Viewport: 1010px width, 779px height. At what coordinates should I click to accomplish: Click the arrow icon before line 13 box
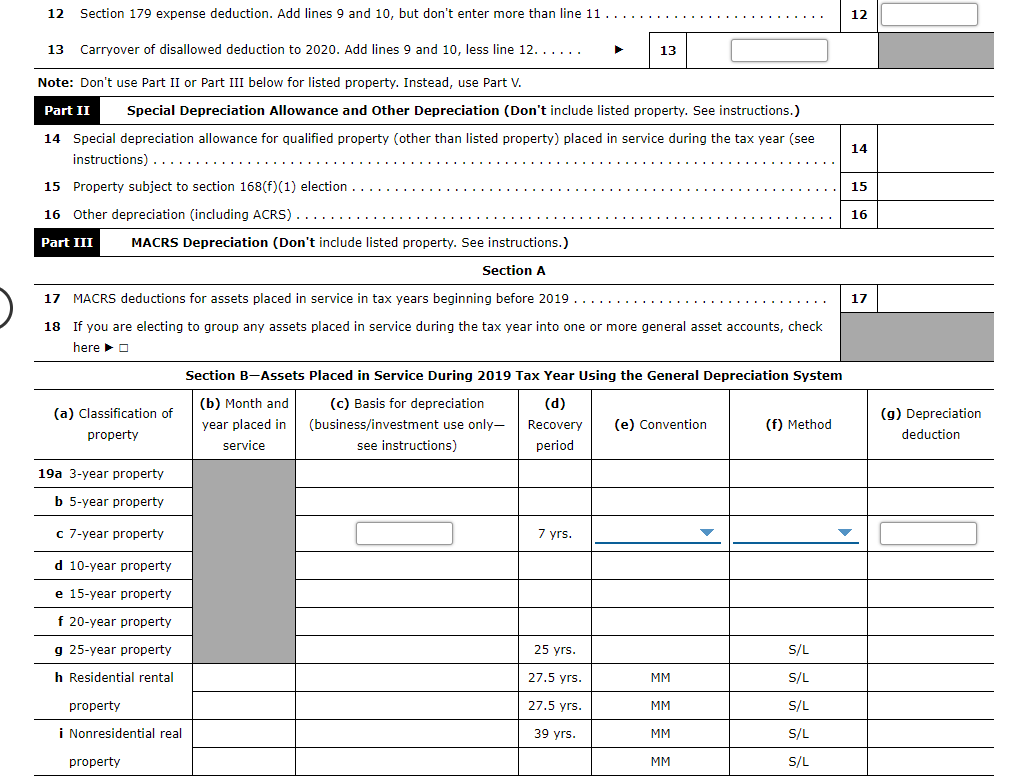pos(619,50)
